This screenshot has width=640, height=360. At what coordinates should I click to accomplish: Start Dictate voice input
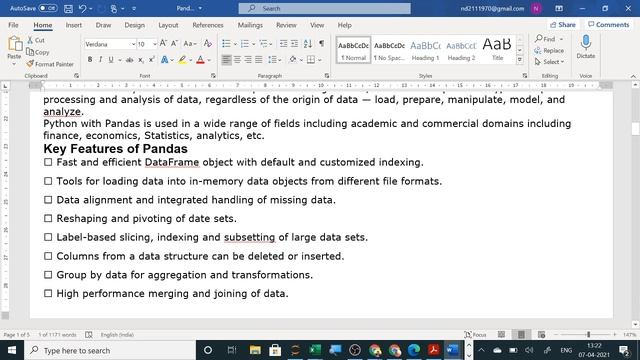586,47
